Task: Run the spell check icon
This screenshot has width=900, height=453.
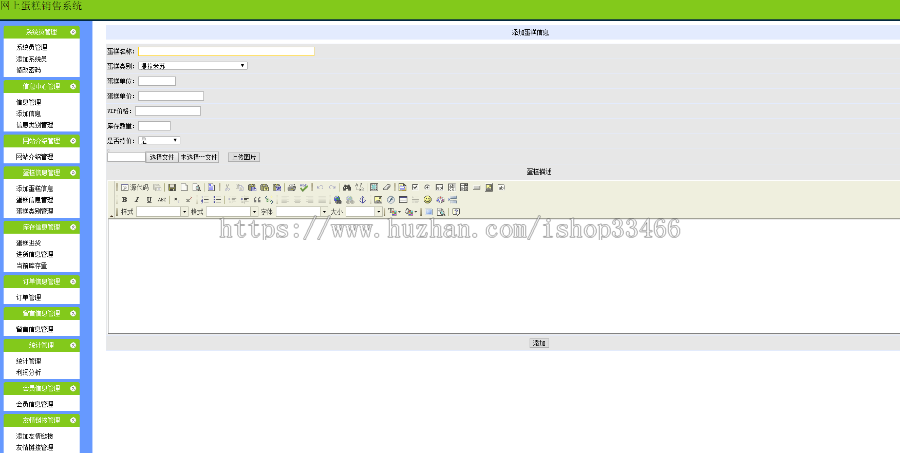Action: point(304,187)
